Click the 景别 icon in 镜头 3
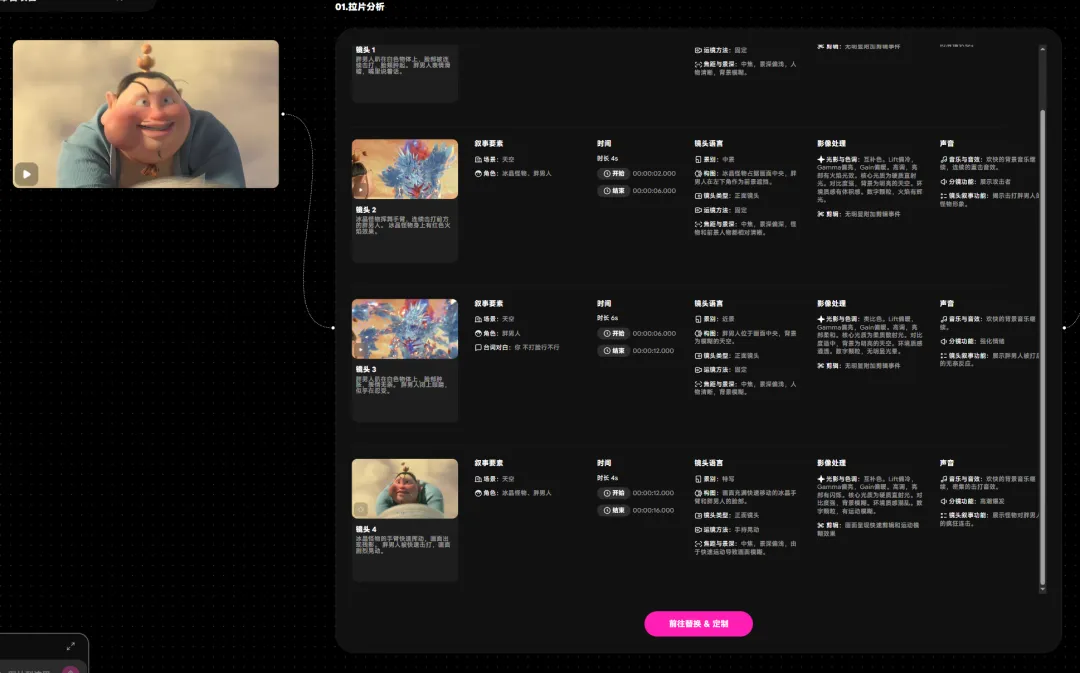Image resolution: width=1080 pixels, height=673 pixels. tap(698, 320)
